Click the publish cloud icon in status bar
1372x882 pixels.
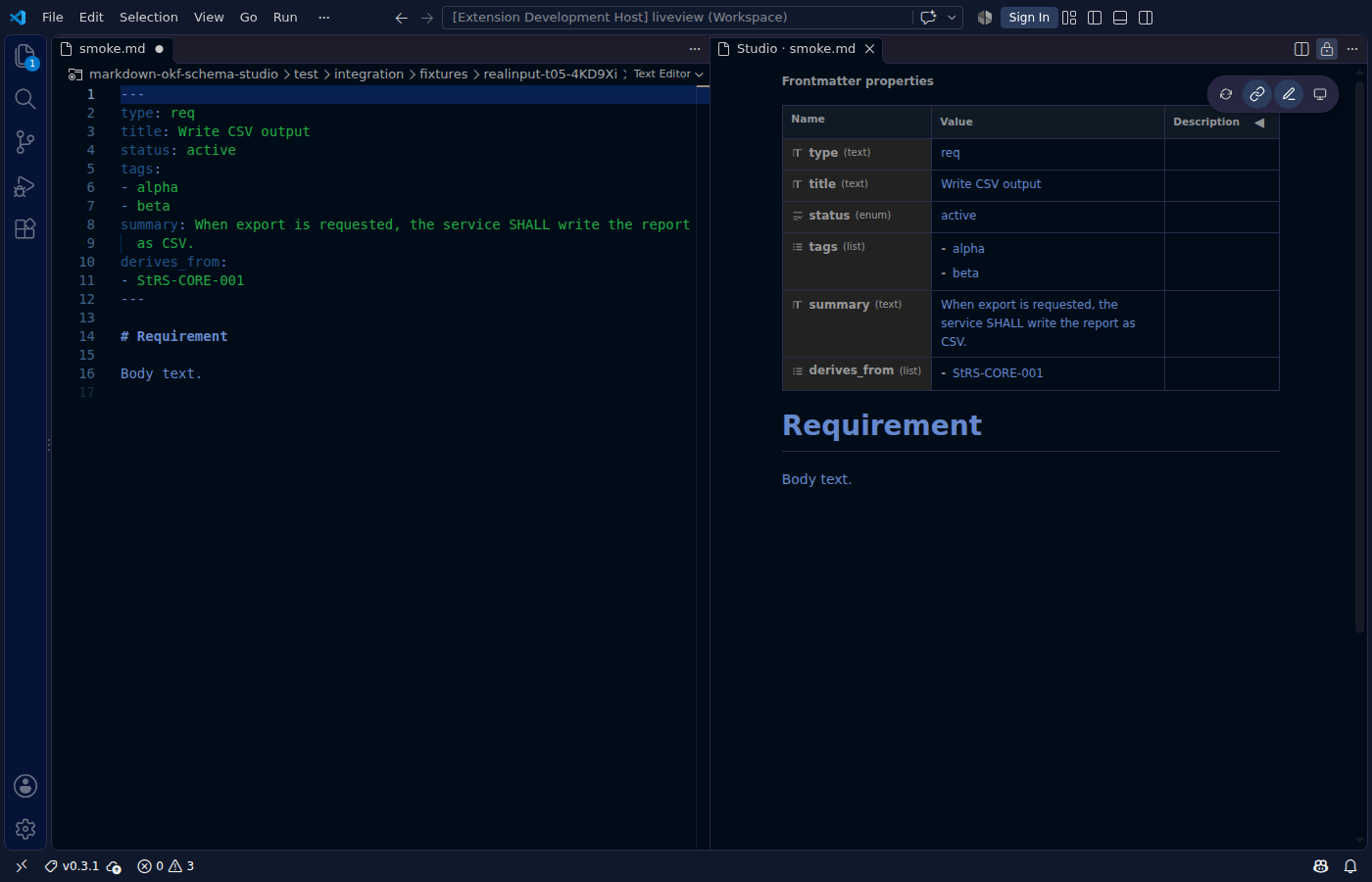115,866
